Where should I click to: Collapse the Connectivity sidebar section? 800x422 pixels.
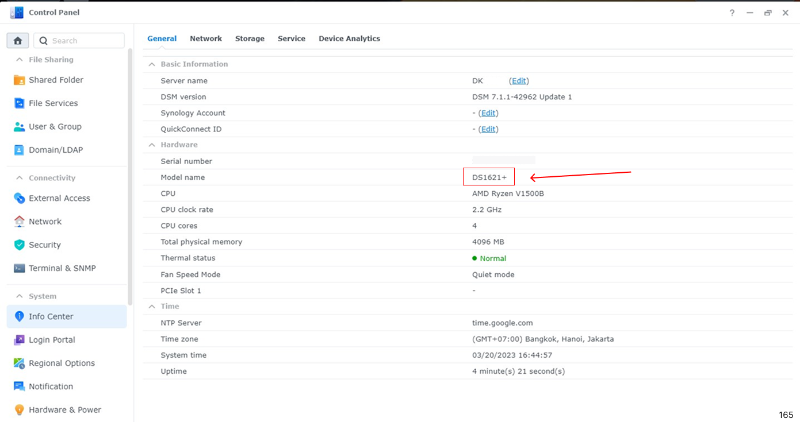point(16,178)
